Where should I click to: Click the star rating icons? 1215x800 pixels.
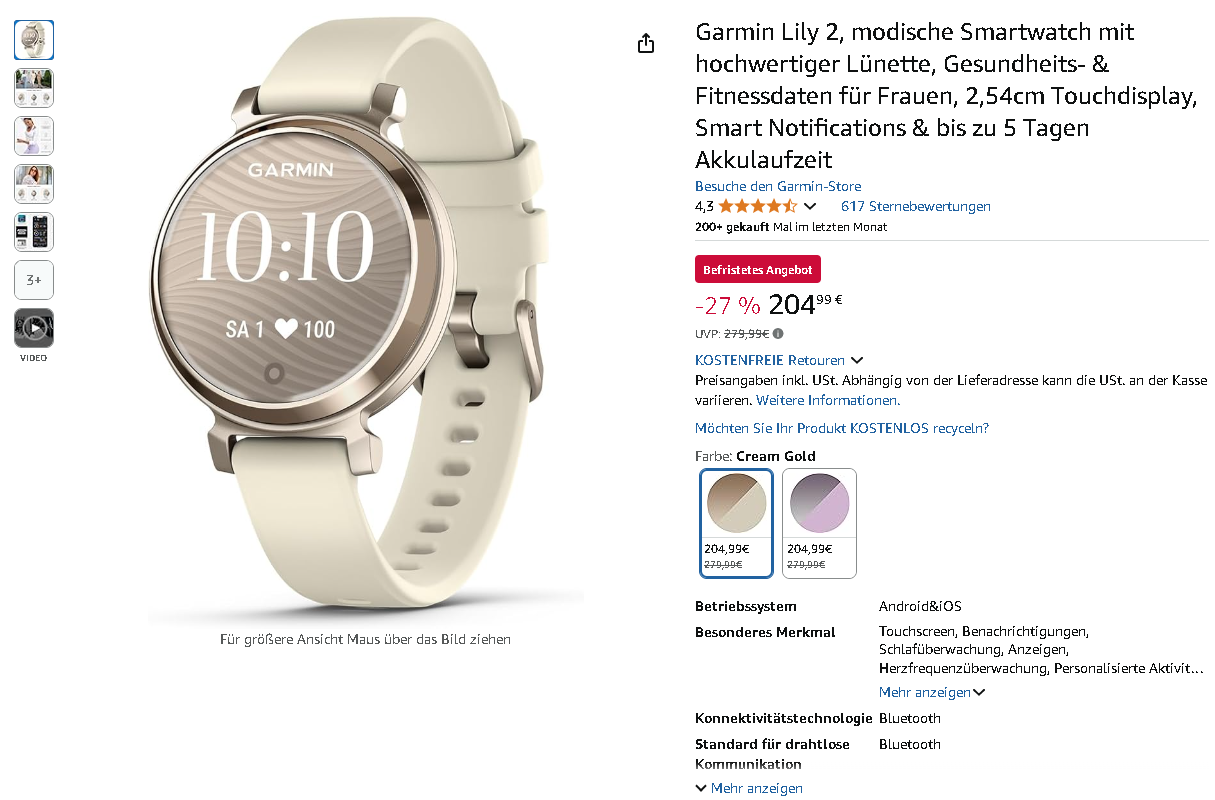point(757,206)
